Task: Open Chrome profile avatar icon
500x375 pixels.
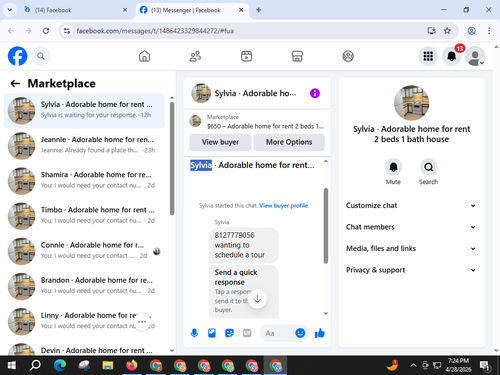Action: point(471,31)
